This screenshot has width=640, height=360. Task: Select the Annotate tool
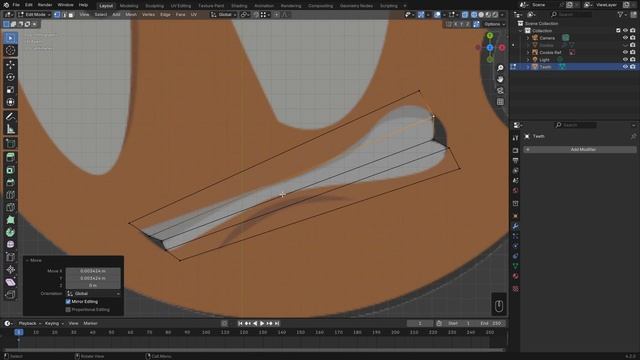point(11,116)
